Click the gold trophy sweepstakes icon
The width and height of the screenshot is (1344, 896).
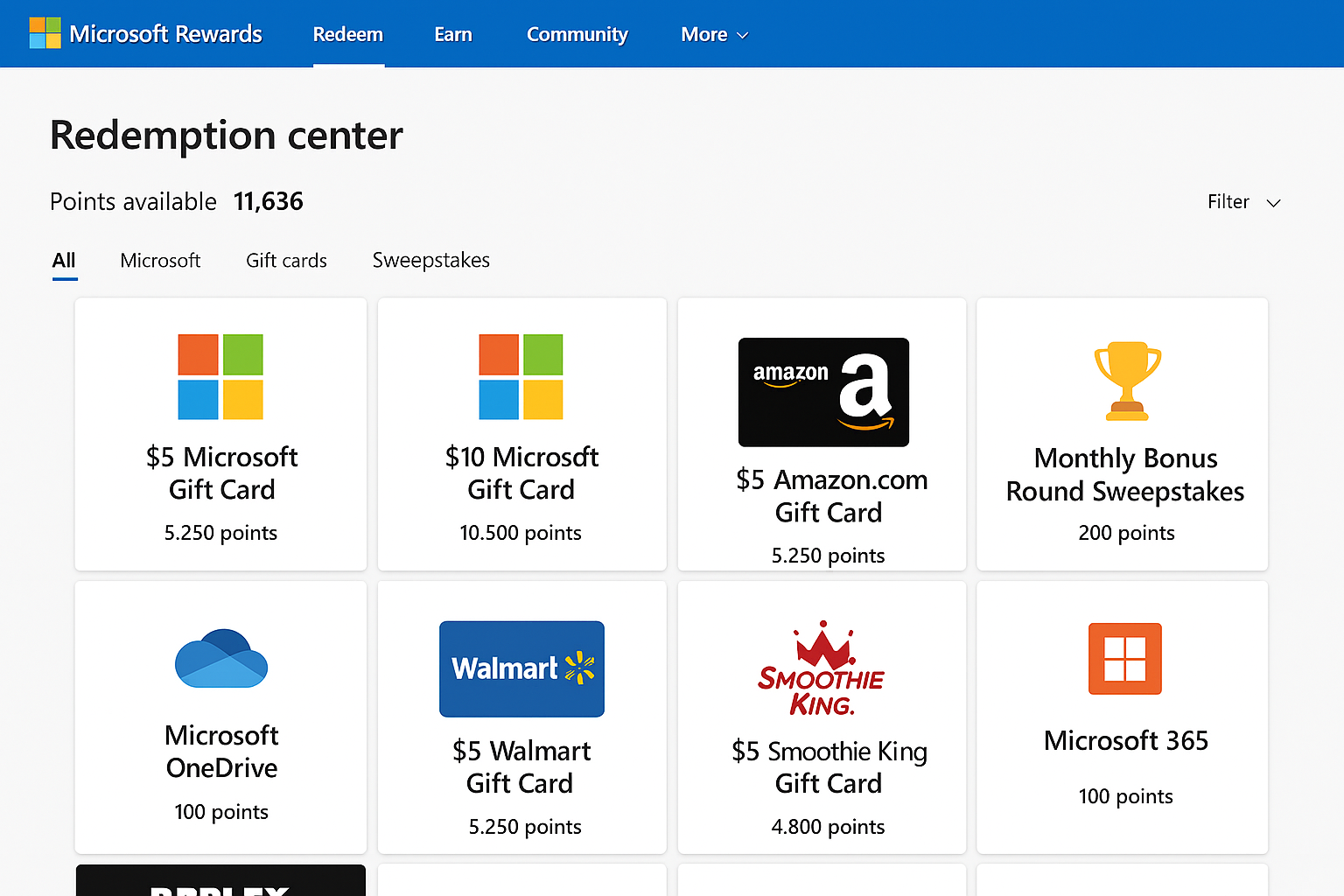click(1127, 381)
